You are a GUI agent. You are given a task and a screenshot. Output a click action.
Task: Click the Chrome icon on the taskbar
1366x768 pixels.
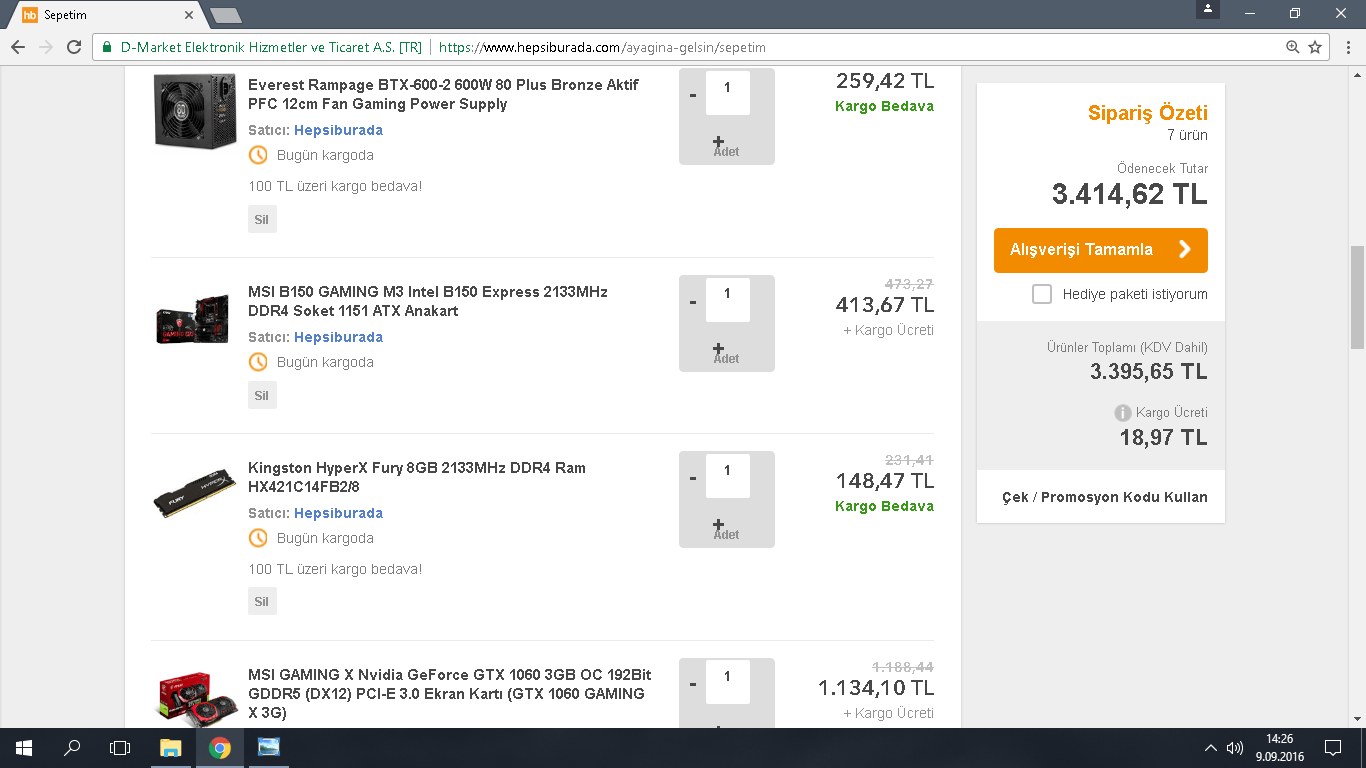[x=220, y=748]
